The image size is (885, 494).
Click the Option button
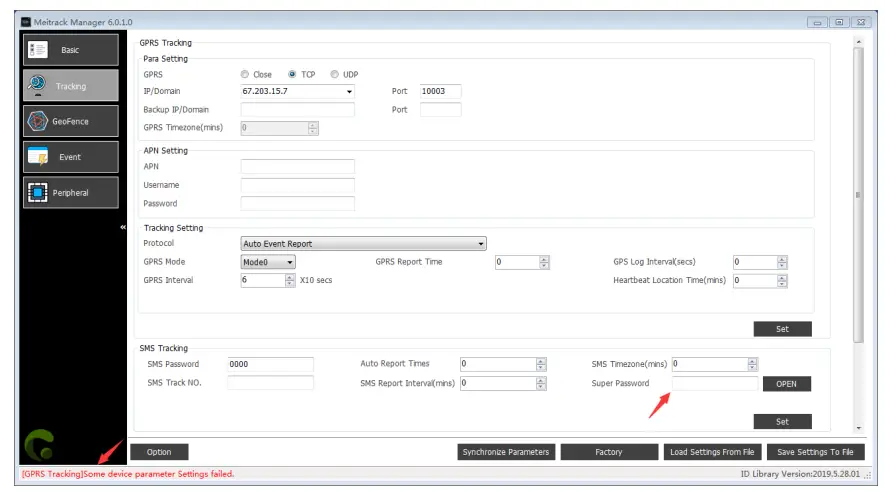[x=159, y=452]
